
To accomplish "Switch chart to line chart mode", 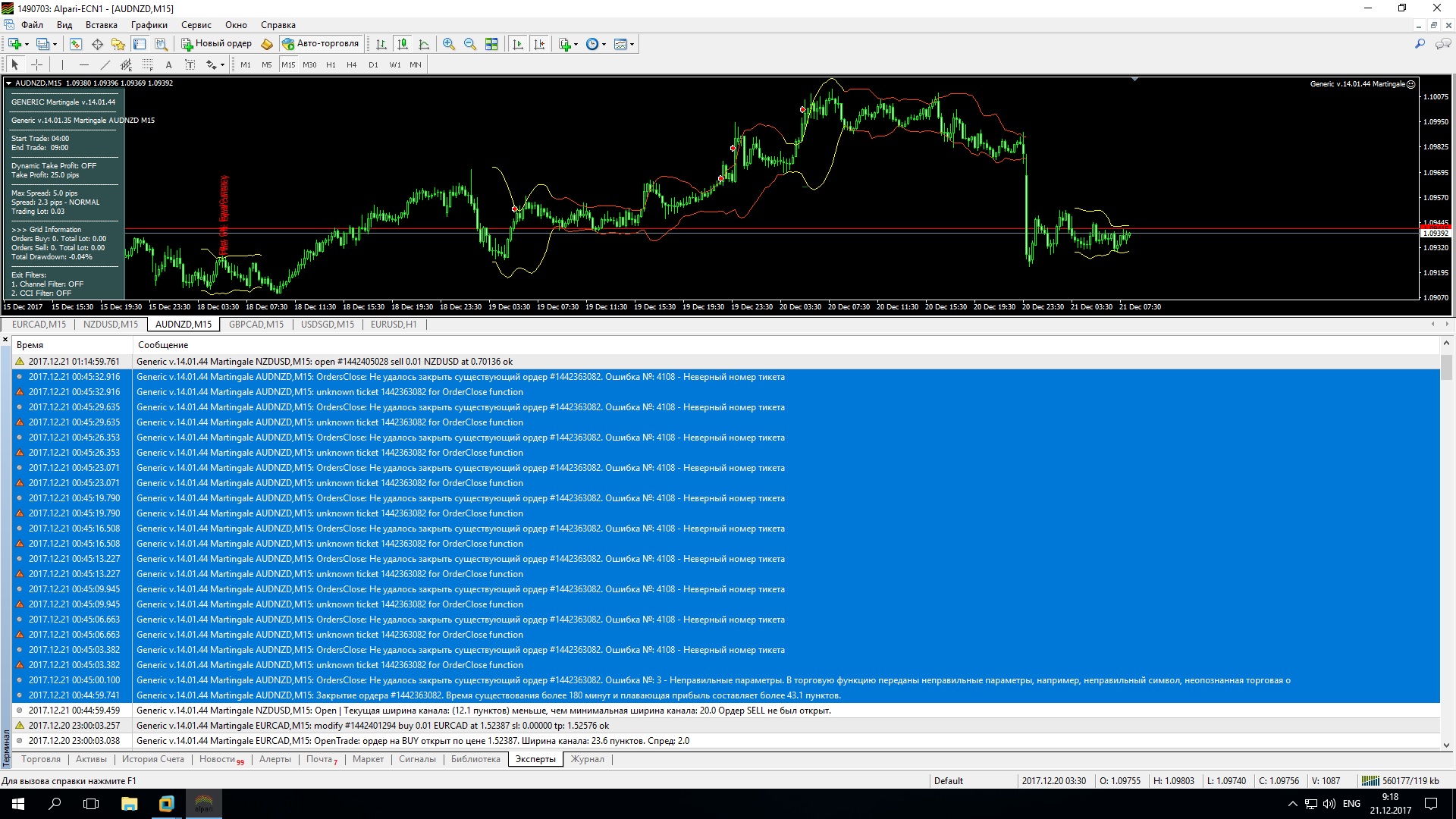I will click(424, 44).
